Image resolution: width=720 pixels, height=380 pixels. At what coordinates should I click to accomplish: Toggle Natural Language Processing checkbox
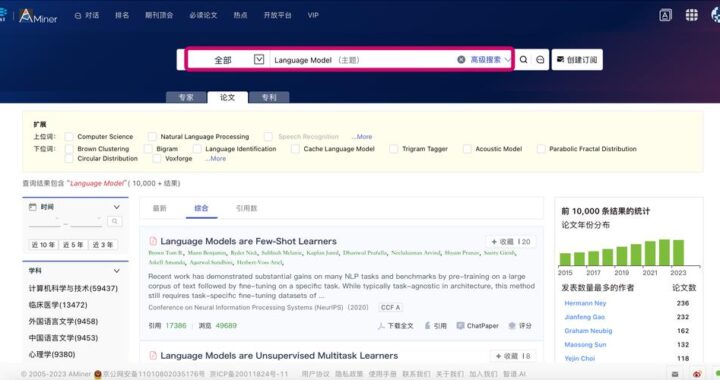tap(152, 137)
